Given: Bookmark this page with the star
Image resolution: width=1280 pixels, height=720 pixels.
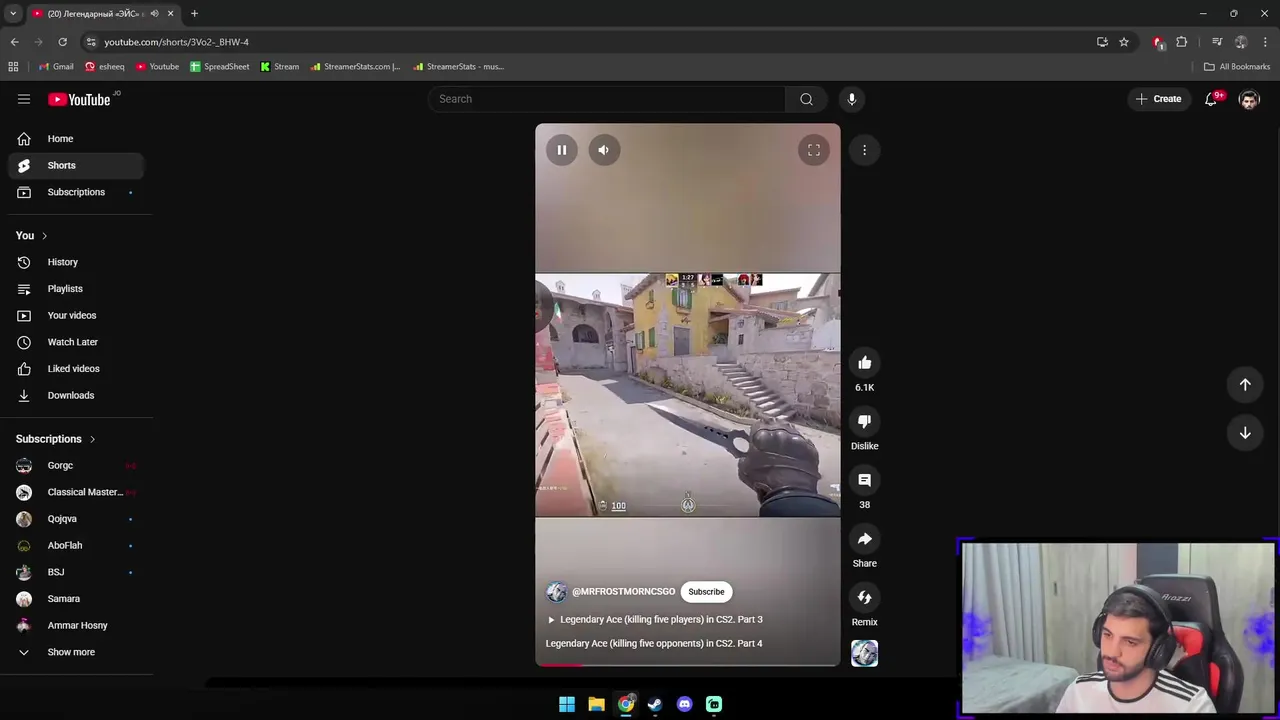Looking at the screenshot, I should pos(1124,42).
